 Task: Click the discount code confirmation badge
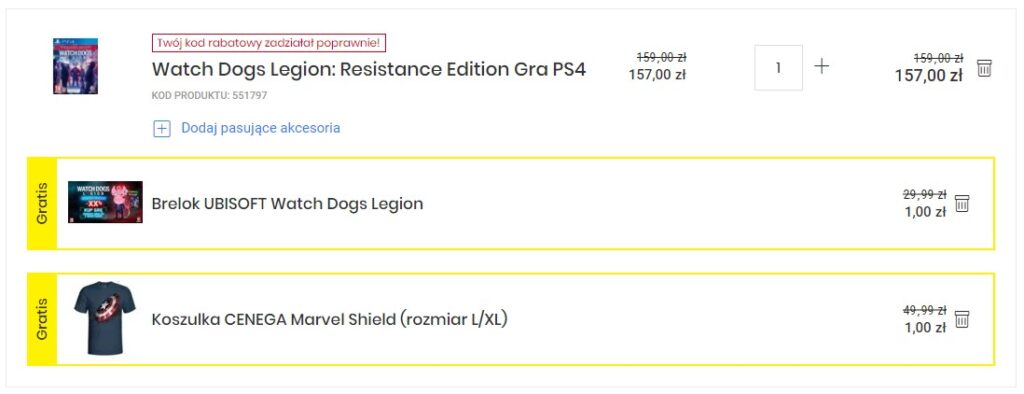[269, 43]
